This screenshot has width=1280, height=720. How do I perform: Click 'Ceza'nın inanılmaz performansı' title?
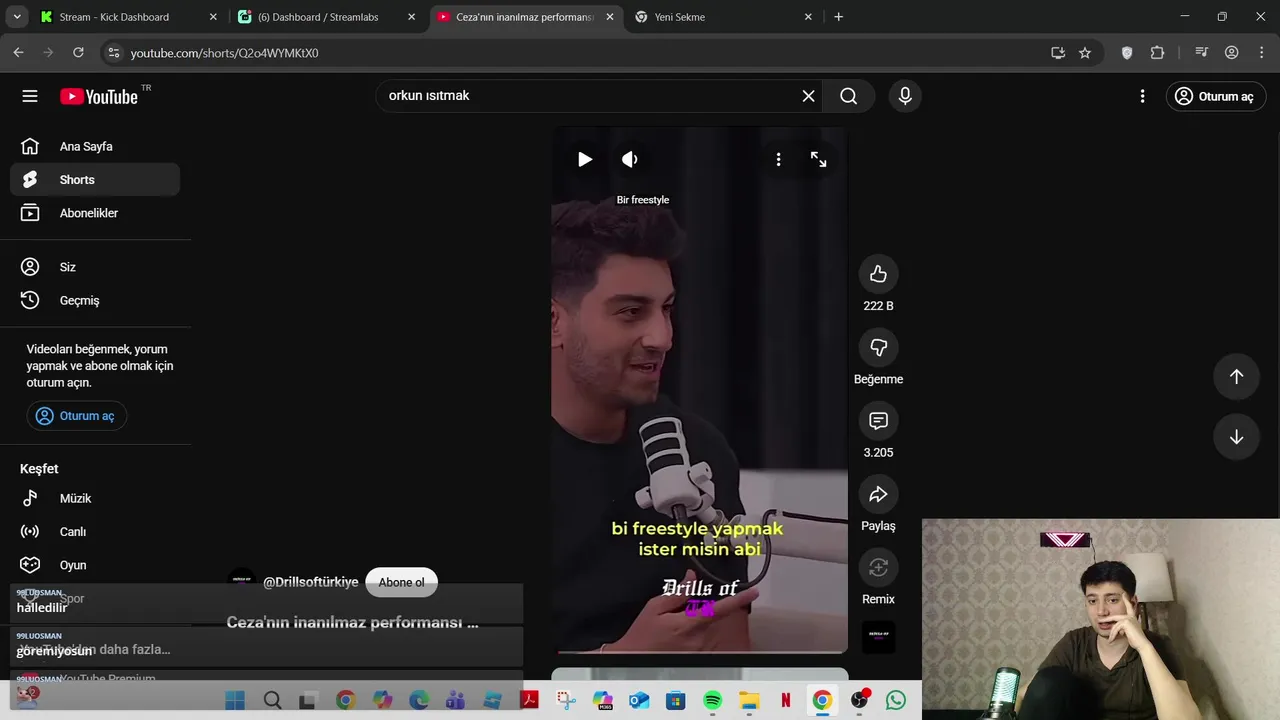point(352,622)
